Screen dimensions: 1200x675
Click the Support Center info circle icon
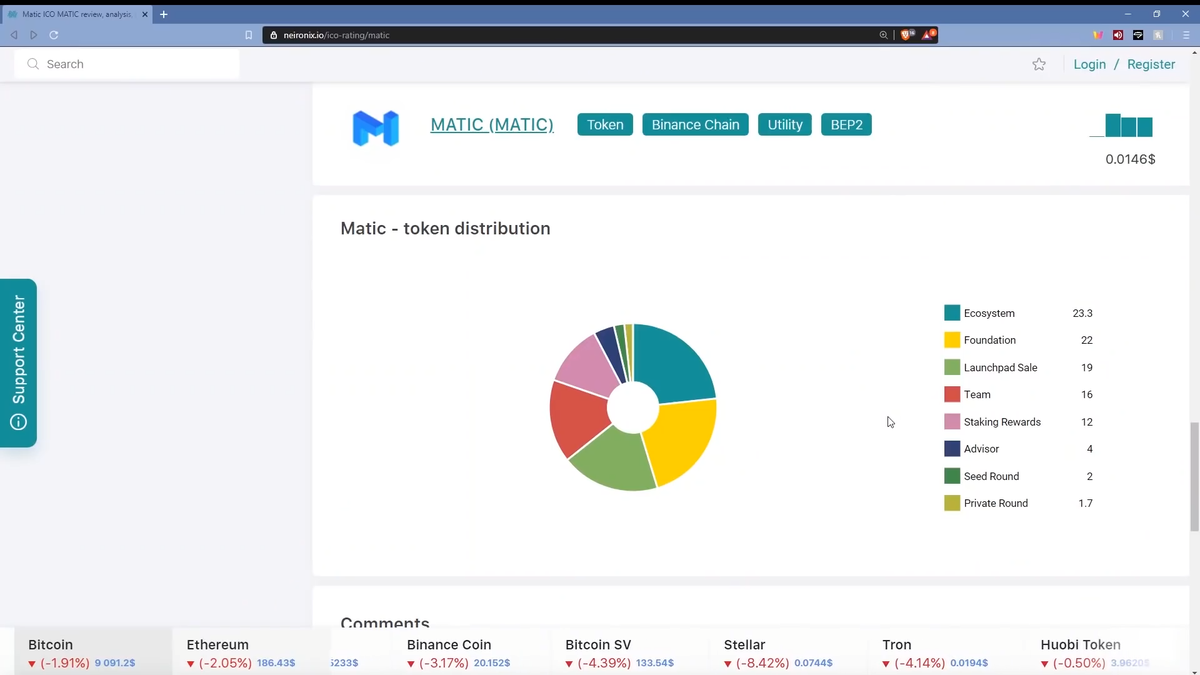pos(18,422)
